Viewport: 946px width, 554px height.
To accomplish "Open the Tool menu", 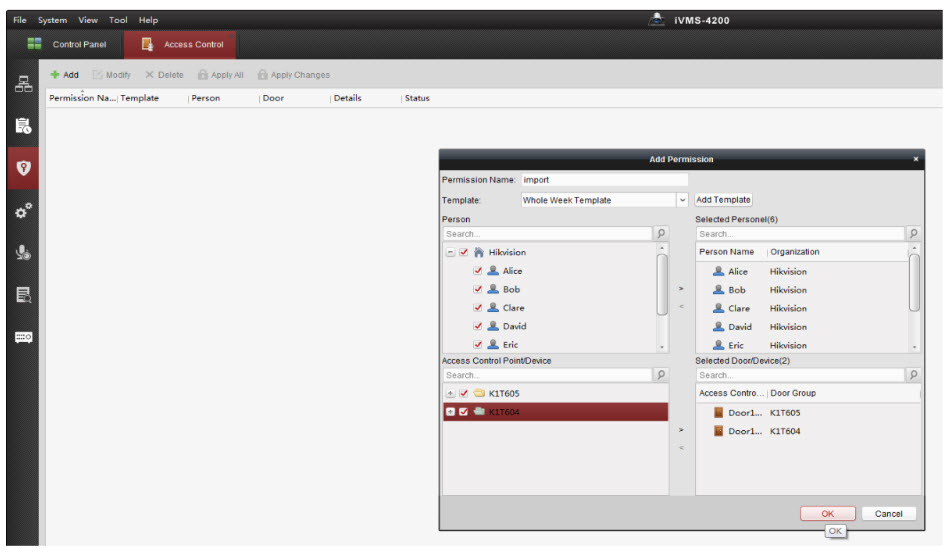I will (x=119, y=20).
